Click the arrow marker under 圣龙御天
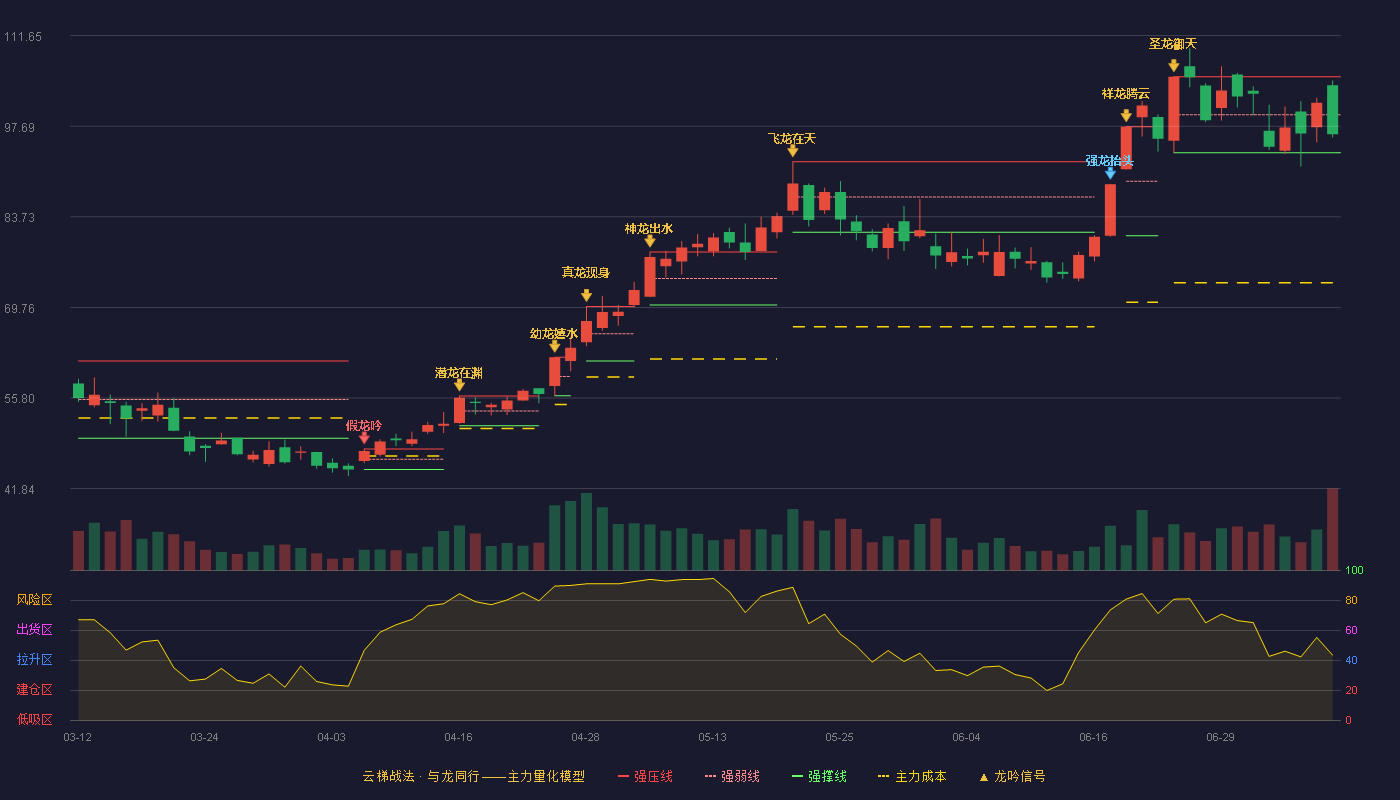 1173,66
